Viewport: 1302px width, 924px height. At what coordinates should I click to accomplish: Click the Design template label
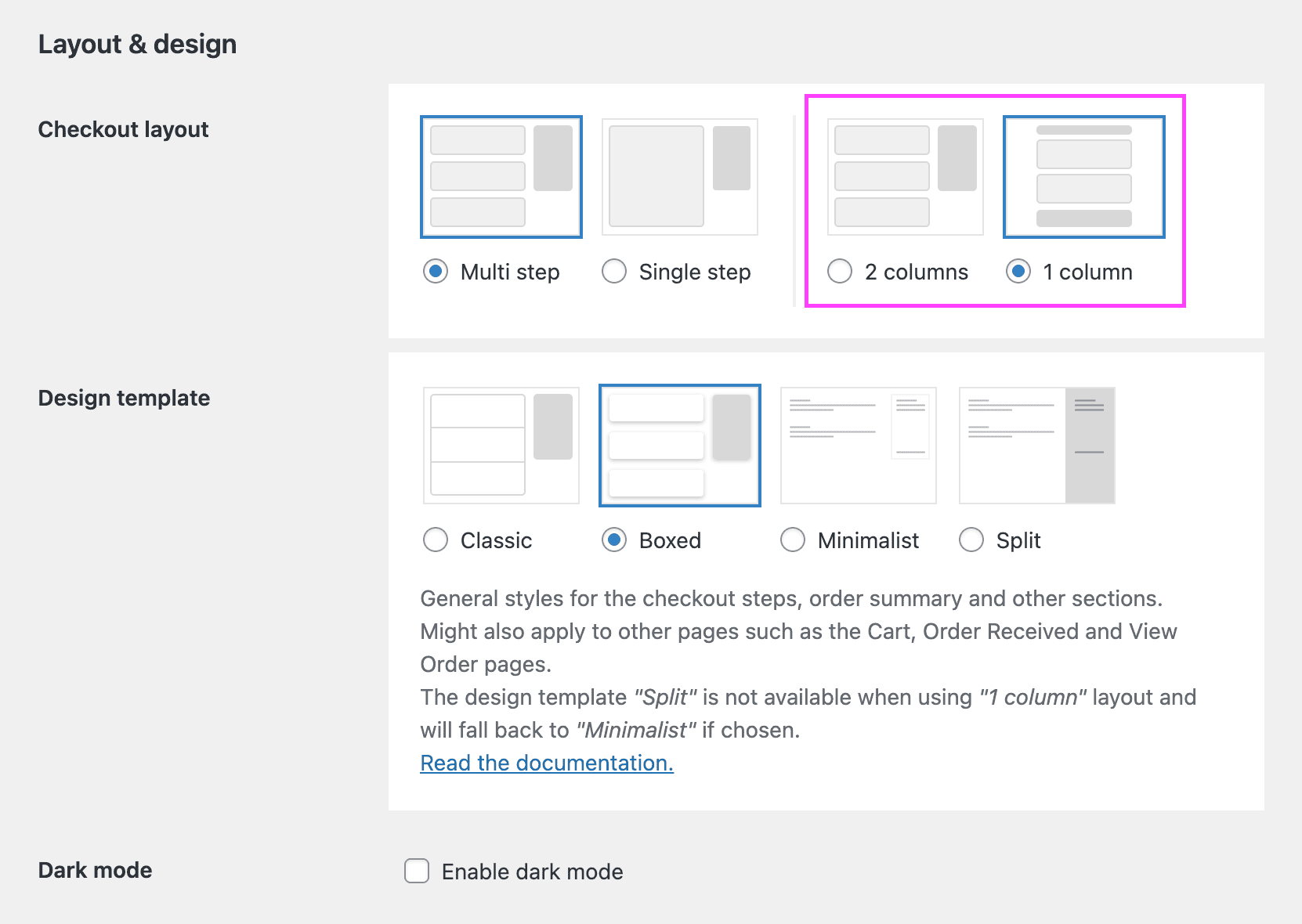pyautogui.click(x=124, y=398)
